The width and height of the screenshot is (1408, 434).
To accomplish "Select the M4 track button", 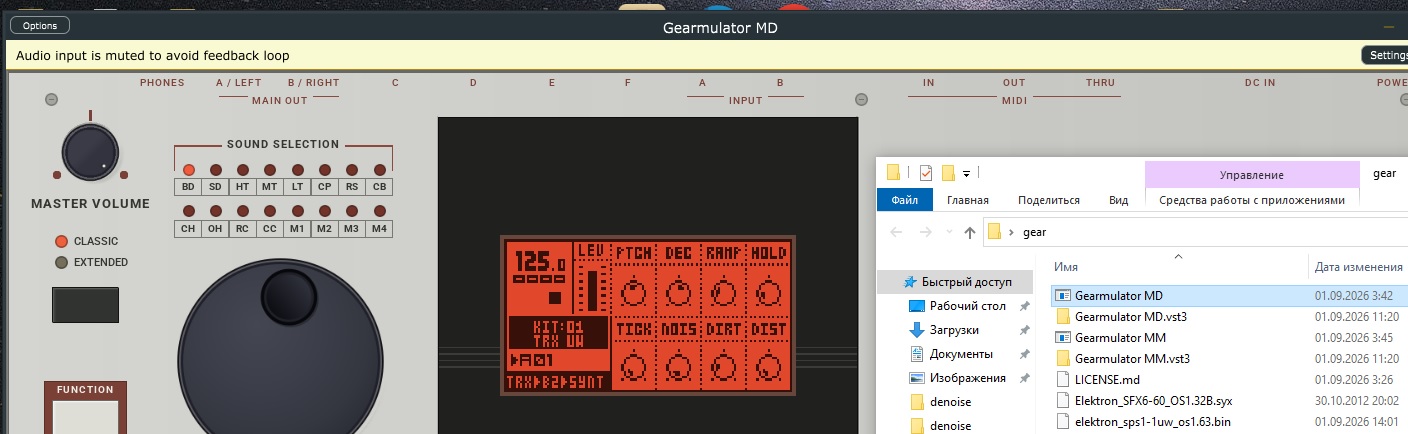I will pos(380,229).
